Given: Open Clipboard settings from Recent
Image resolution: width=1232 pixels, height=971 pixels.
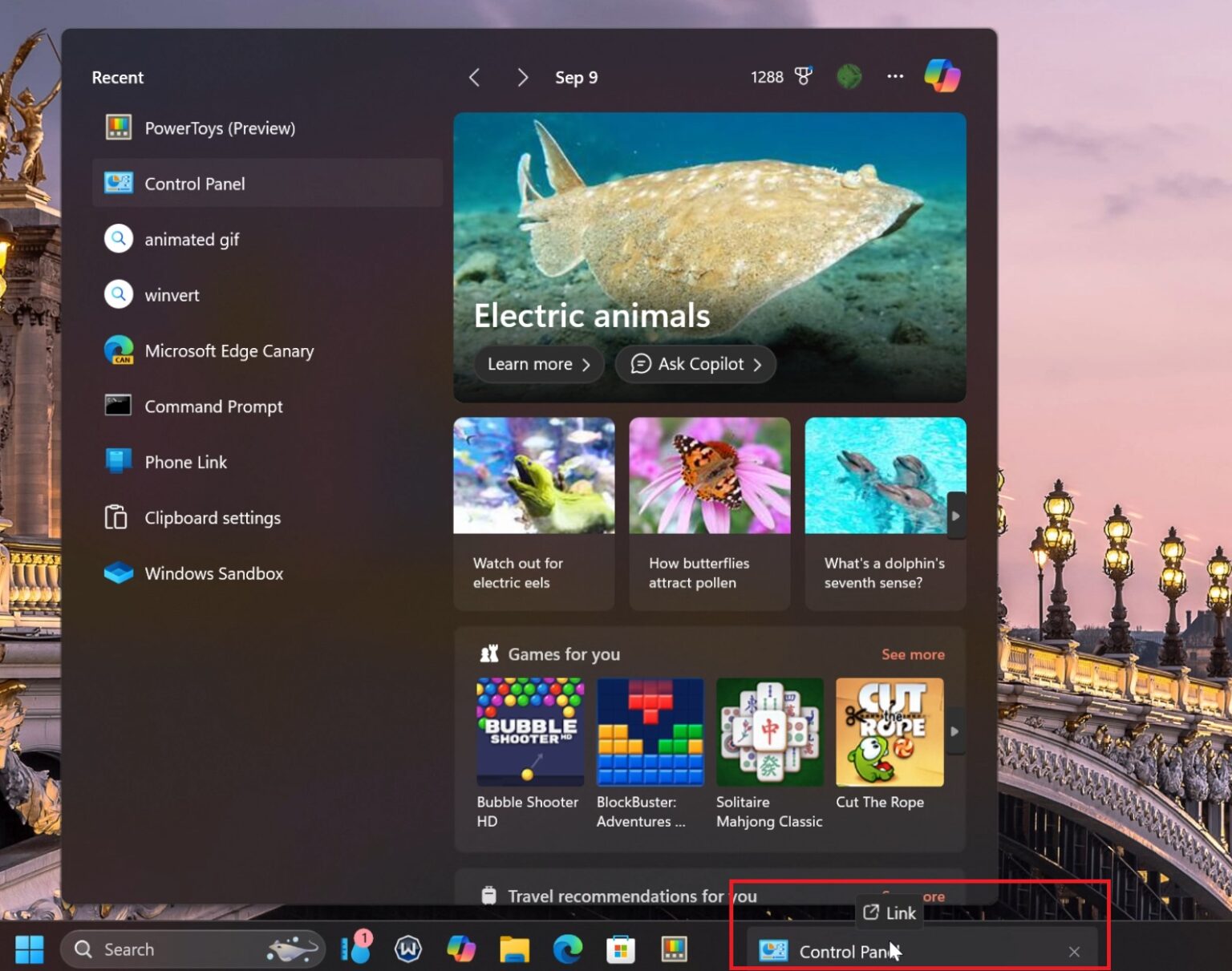Looking at the screenshot, I should tap(213, 517).
